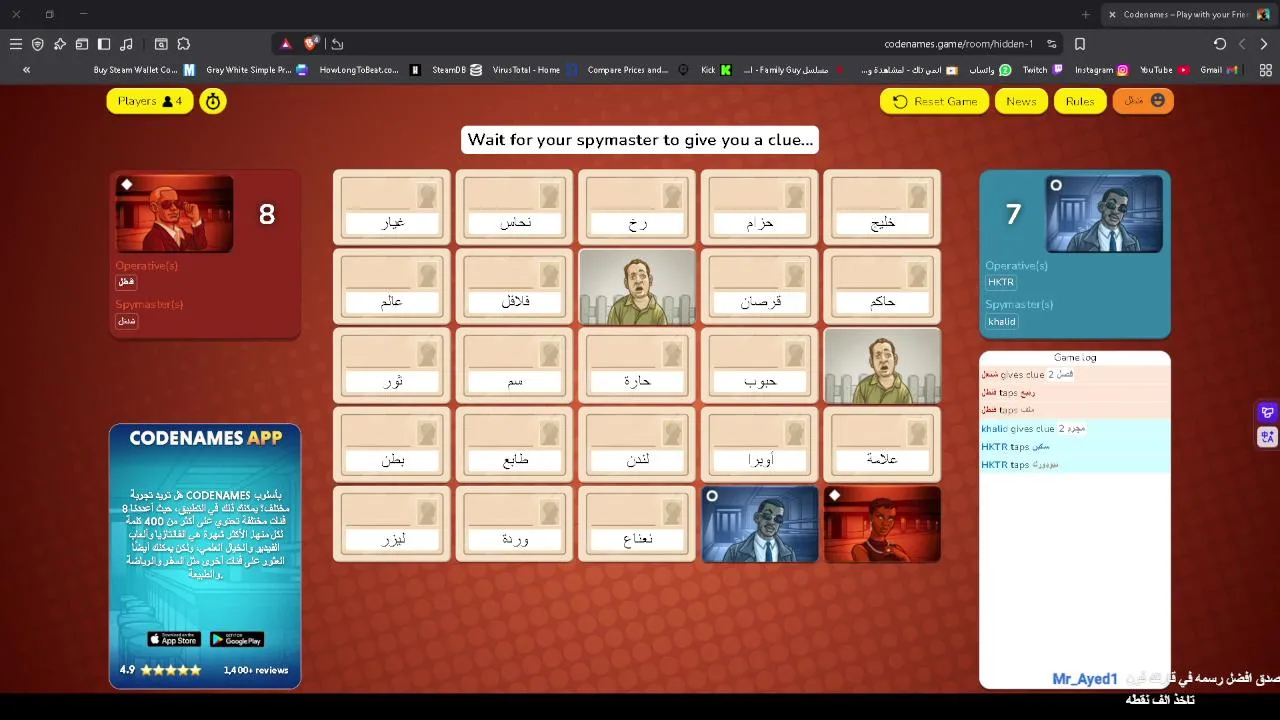Open the Kick bookmark

pos(716,70)
